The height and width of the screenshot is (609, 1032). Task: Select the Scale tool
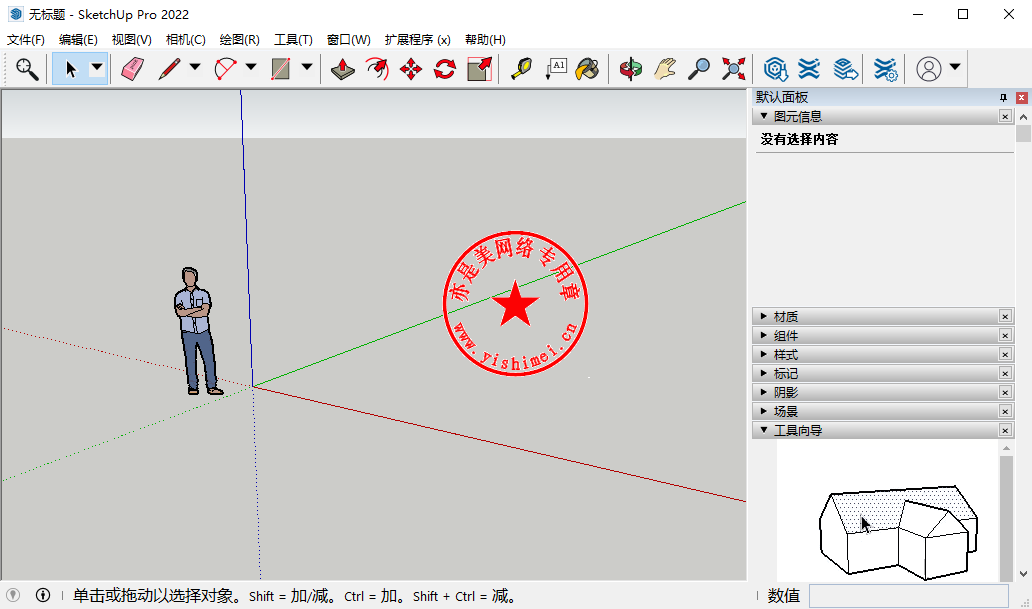(480, 68)
